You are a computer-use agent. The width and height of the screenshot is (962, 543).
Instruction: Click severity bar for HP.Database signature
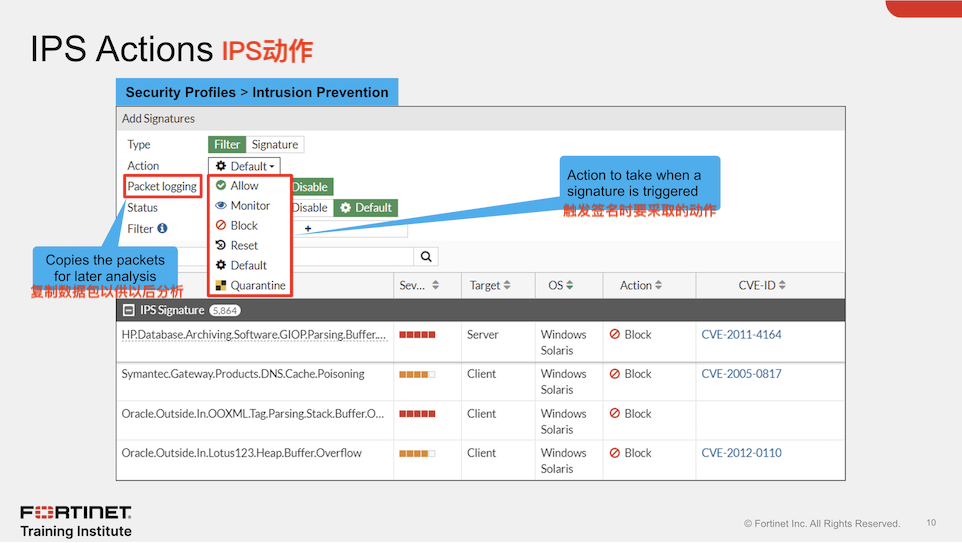(x=417, y=335)
